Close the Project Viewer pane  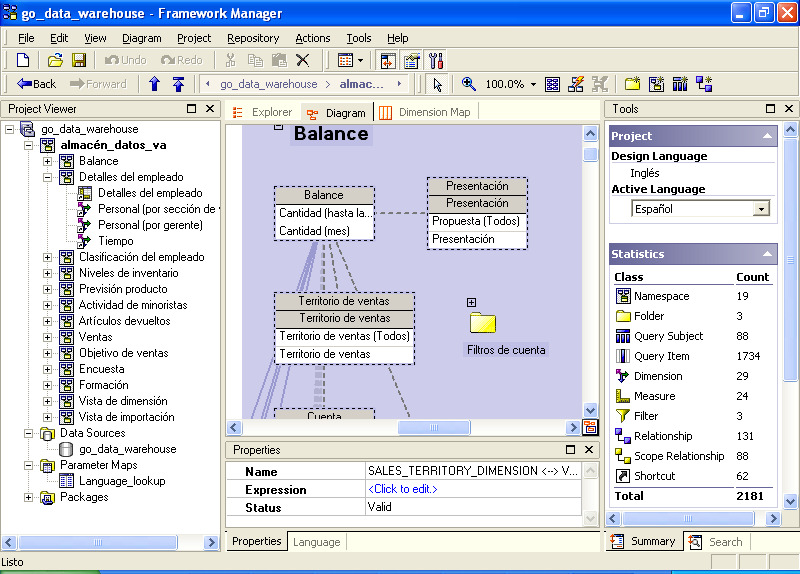[210, 109]
